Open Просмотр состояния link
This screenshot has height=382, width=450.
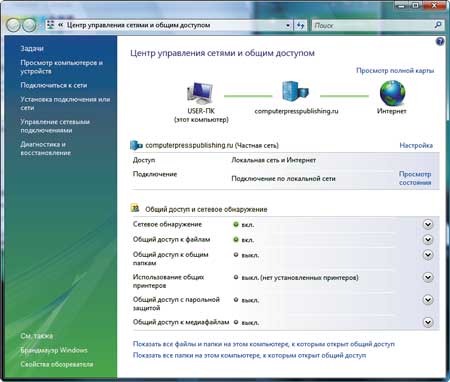[x=415, y=178]
